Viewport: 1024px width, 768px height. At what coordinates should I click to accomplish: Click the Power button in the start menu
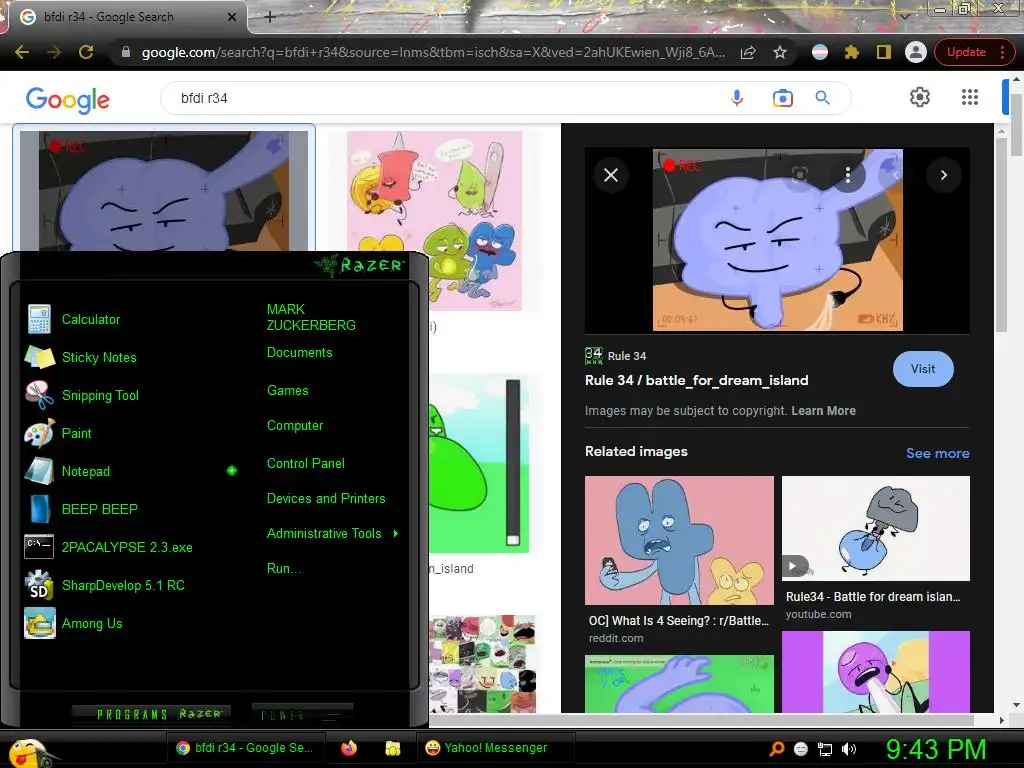(302, 714)
